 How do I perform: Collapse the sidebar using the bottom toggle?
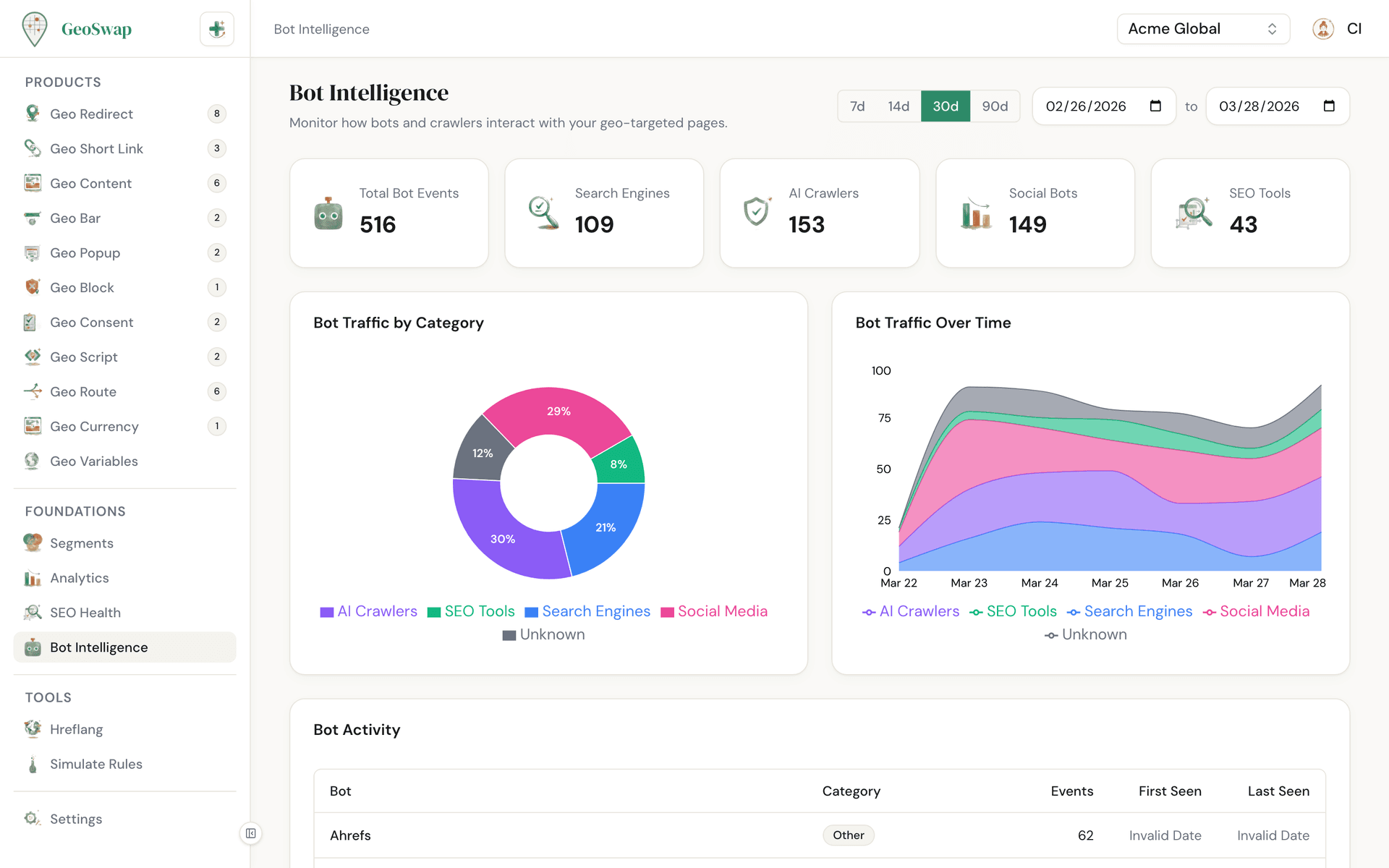click(250, 833)
